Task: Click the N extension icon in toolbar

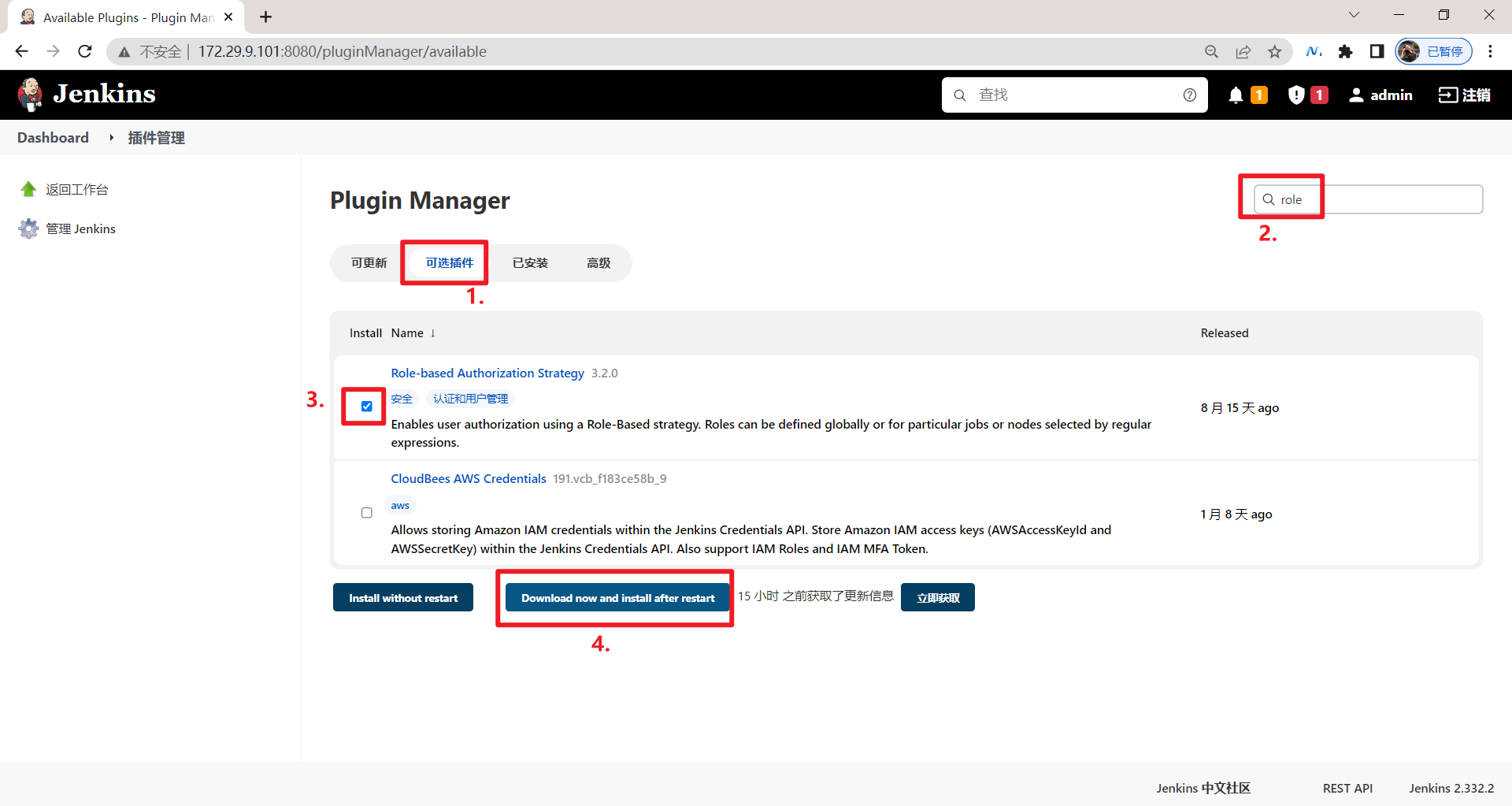Action: [x=1314, y=51]
